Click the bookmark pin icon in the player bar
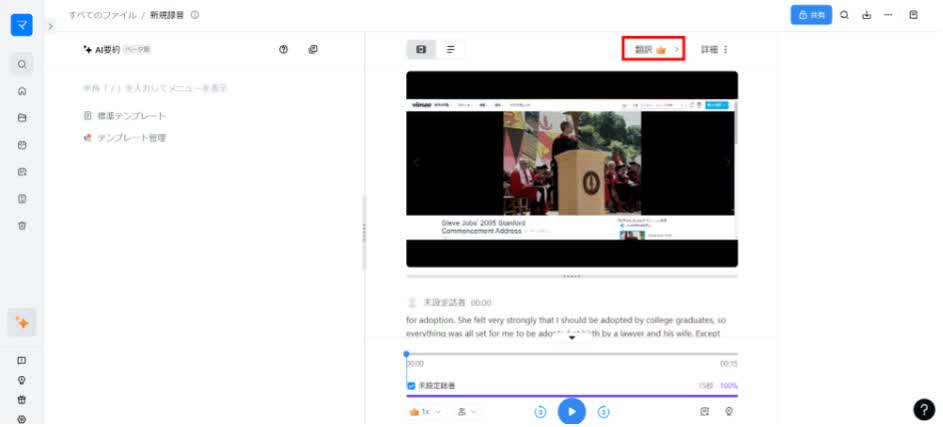The height and width of the screenshot is (427, 943). (729, 412)
